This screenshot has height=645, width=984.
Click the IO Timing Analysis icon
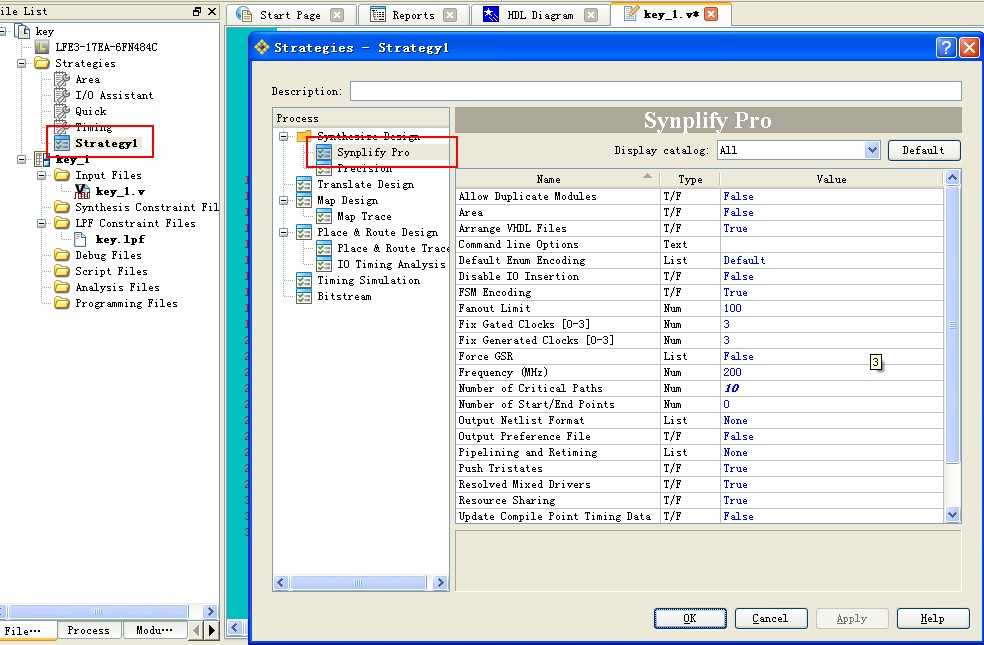[x=324, y=265]
